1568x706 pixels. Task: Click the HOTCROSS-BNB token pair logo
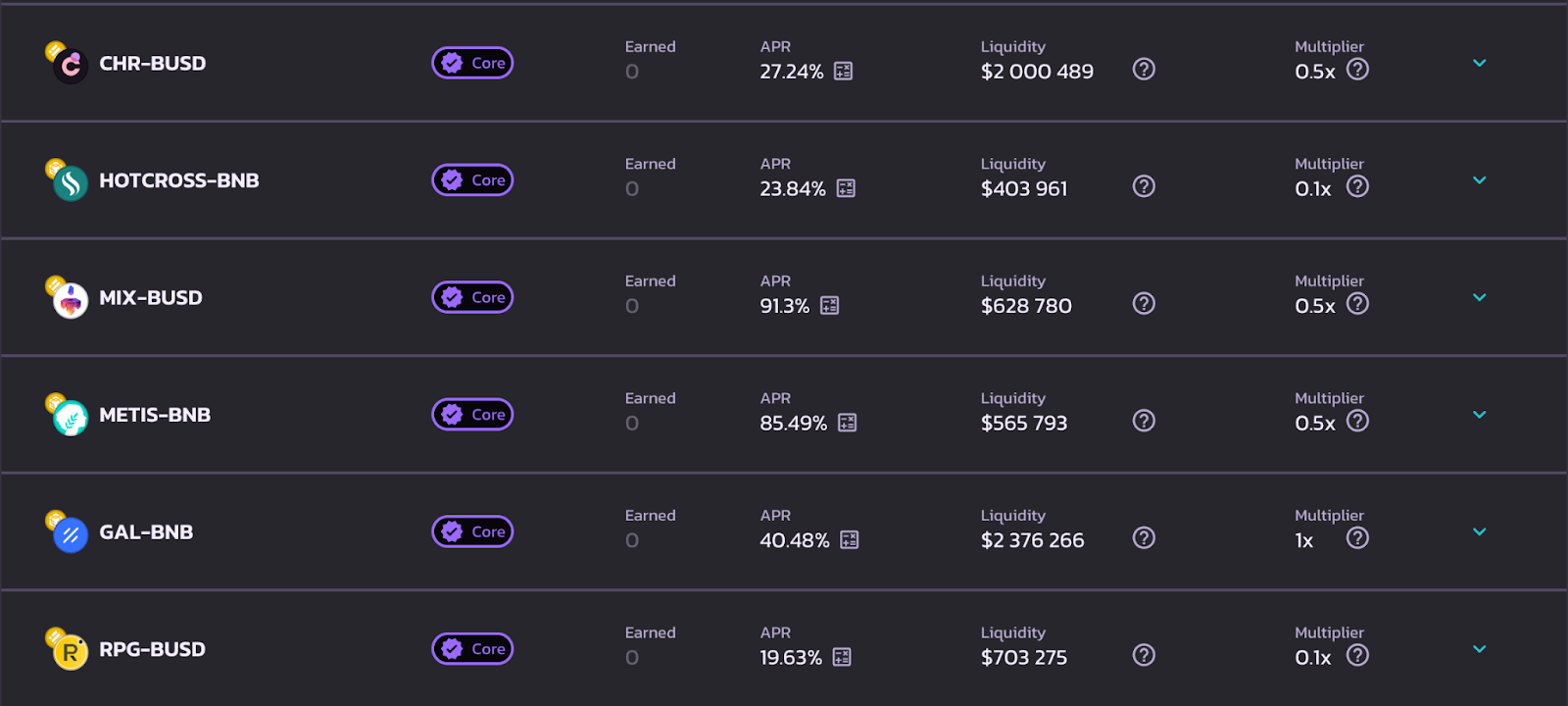point(68,180)
